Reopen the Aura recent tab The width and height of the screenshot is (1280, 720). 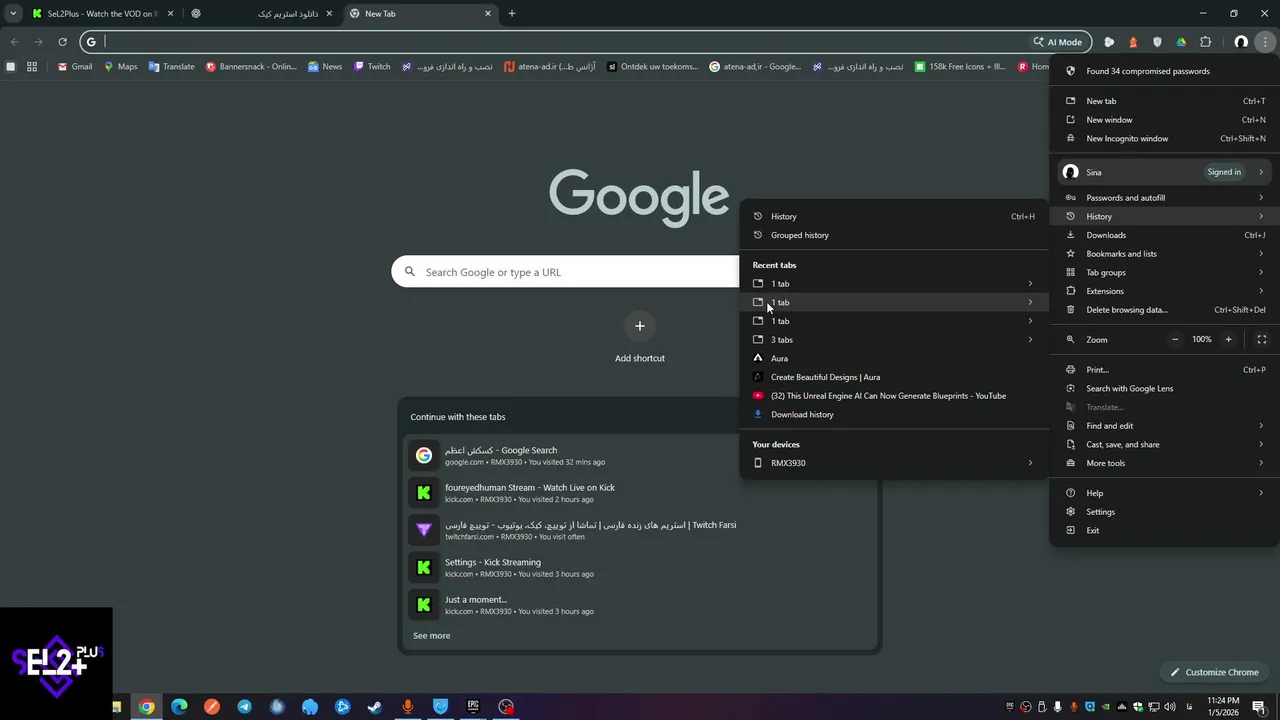(x=893, y=358)
